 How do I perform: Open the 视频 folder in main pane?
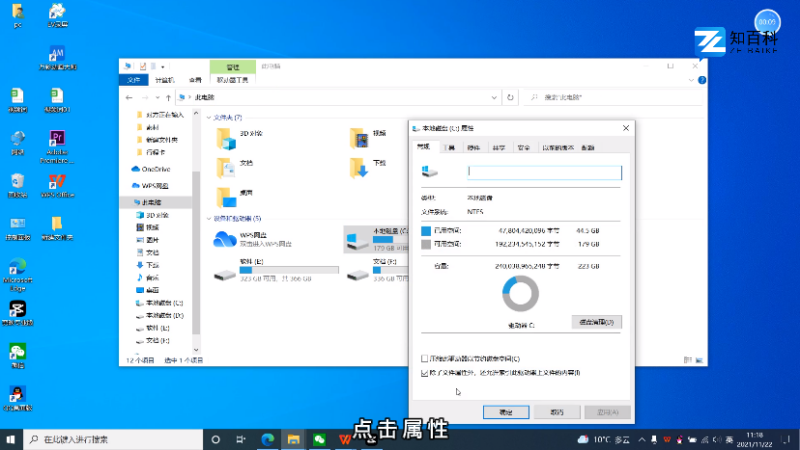click(358, 137)
